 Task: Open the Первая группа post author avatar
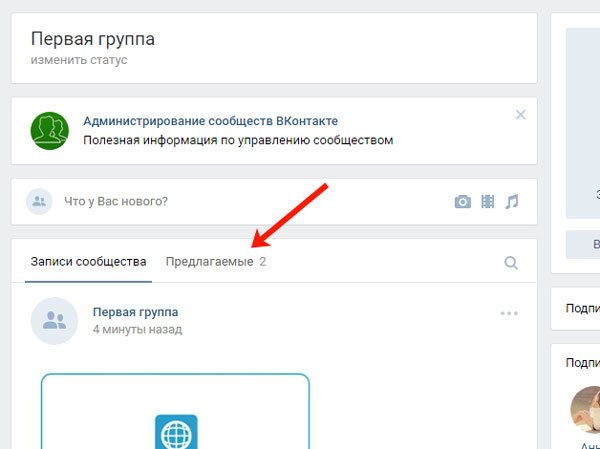54,320
